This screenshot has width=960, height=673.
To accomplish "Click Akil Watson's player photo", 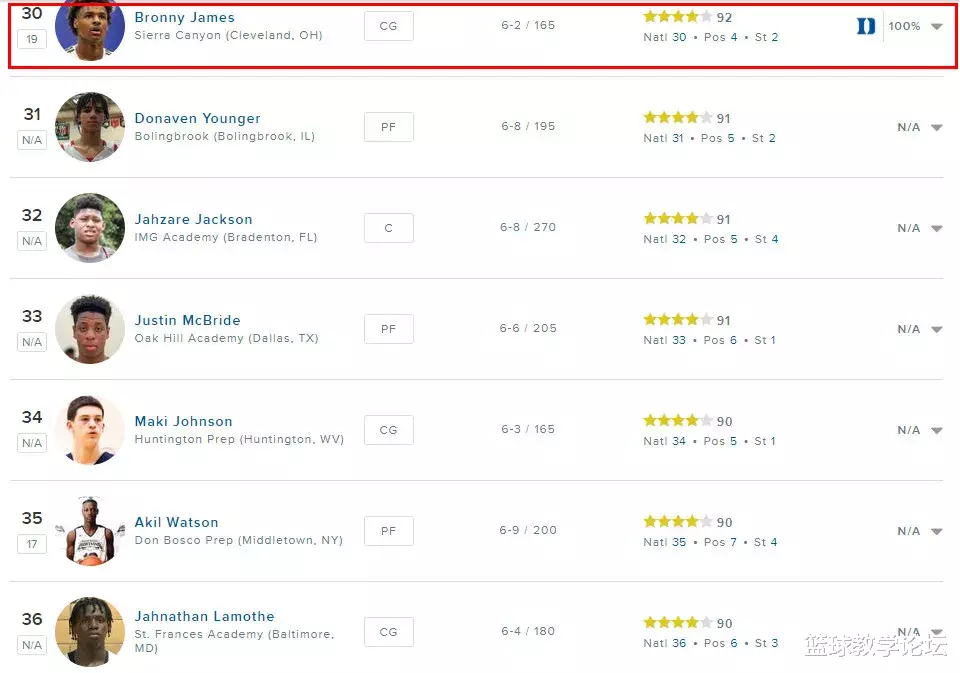I will tap(89, 530).
